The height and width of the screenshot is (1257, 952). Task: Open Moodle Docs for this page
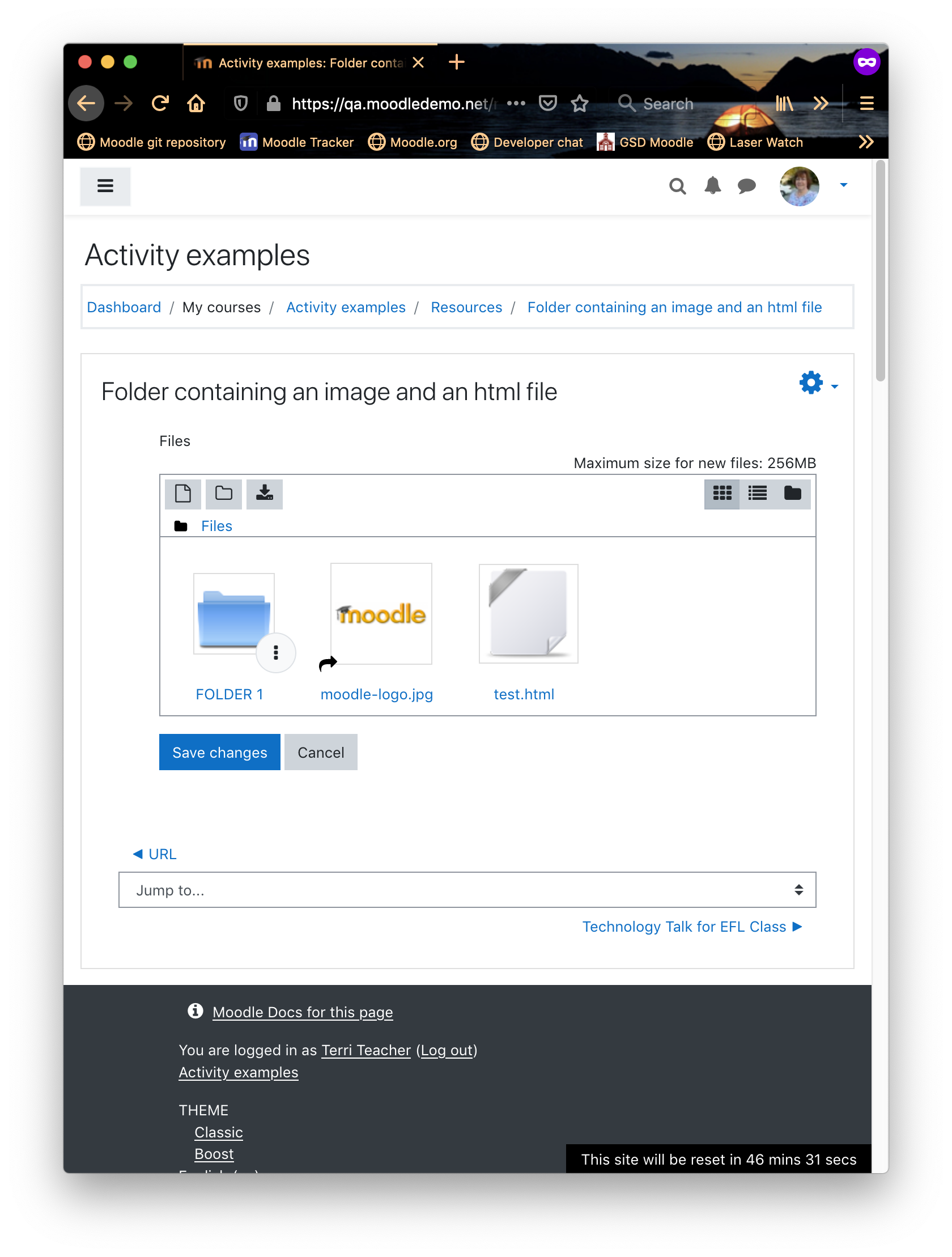tap(303, 1012)
